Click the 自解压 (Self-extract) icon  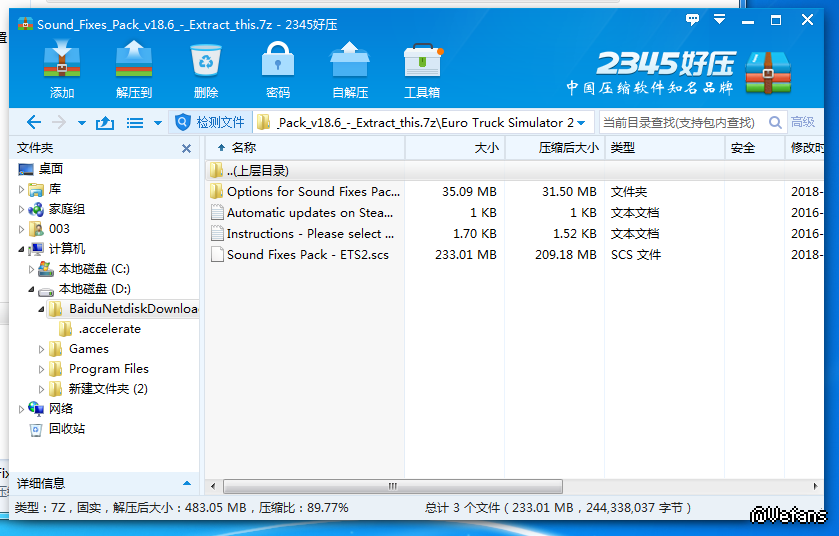(x=350, y=70)
